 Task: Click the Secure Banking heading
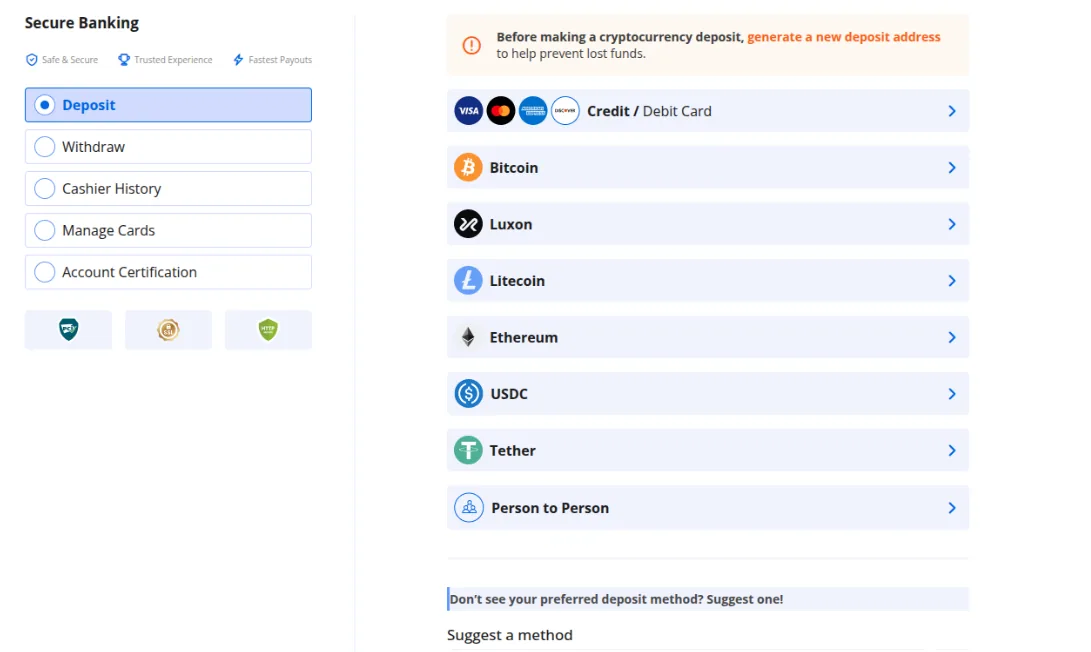pos(82,23)
